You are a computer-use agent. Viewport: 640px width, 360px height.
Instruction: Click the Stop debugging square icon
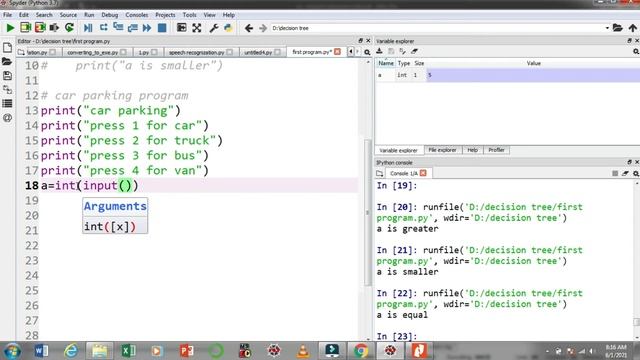[162, 28]
